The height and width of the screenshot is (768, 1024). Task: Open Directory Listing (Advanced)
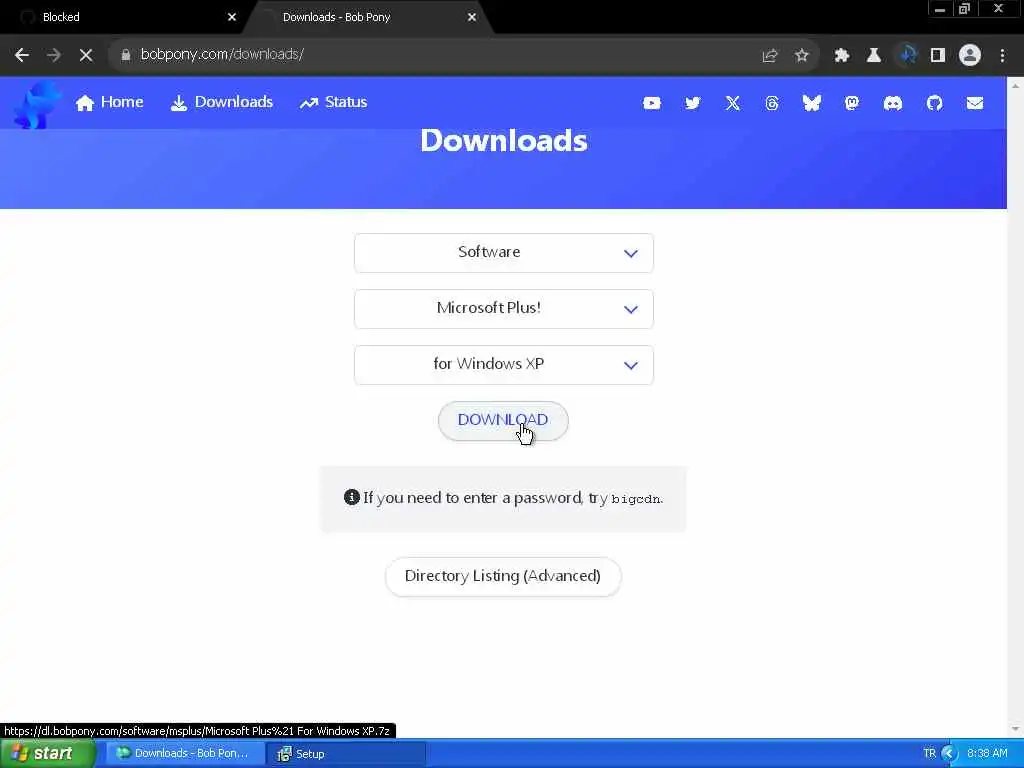[503, 576]
